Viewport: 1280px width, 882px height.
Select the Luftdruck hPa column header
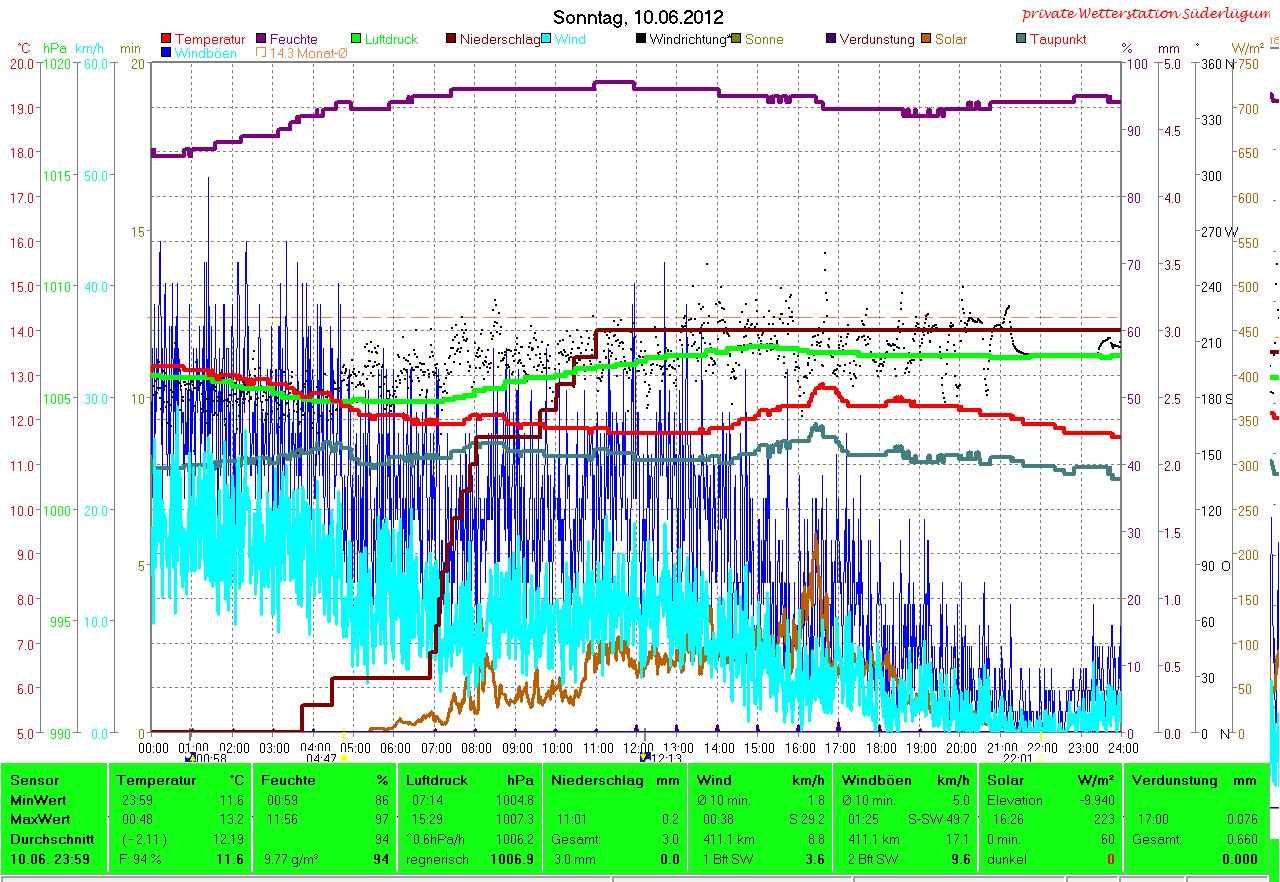pos(467,780)
